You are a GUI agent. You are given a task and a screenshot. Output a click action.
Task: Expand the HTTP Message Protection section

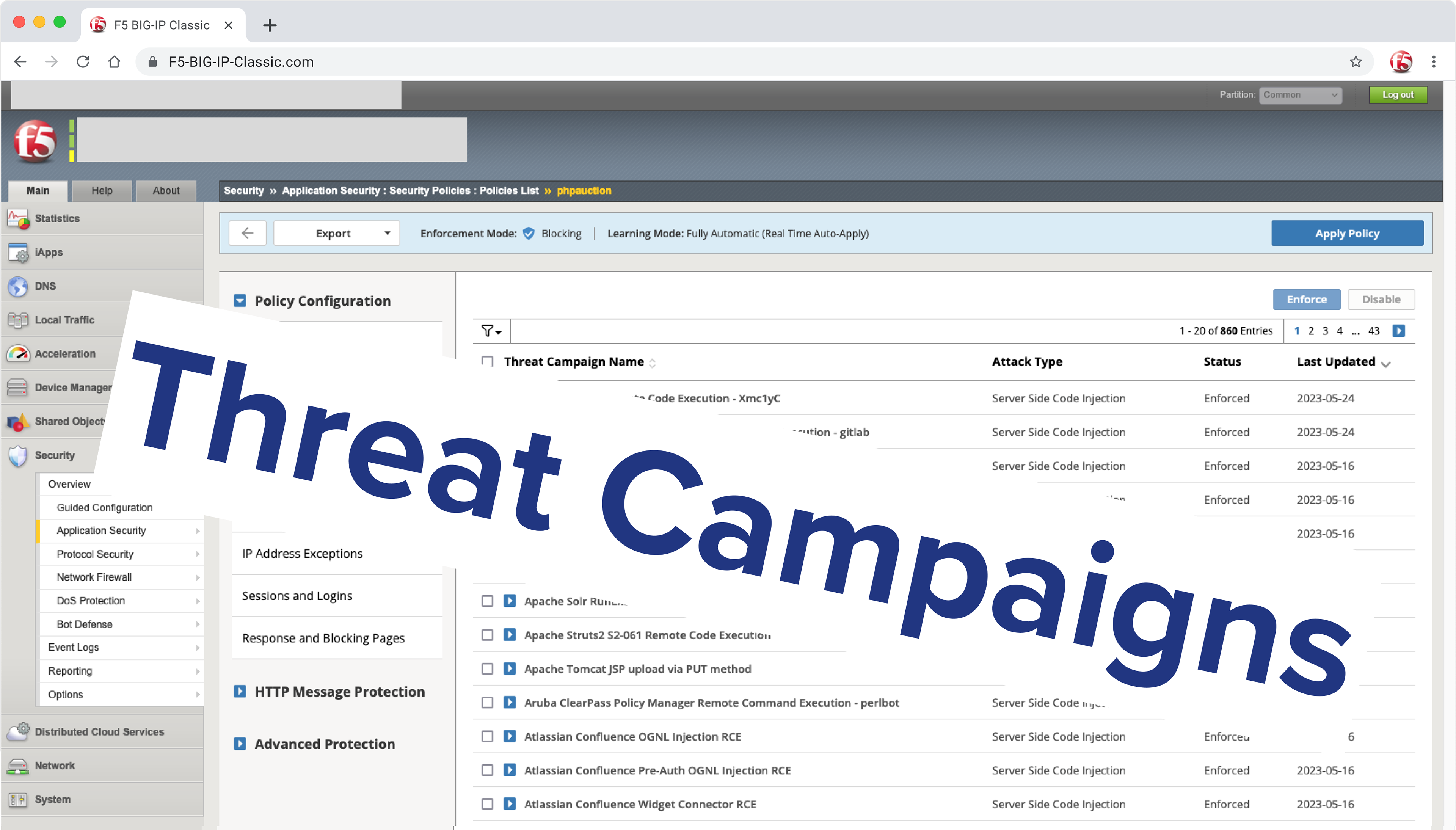(240, 692)
